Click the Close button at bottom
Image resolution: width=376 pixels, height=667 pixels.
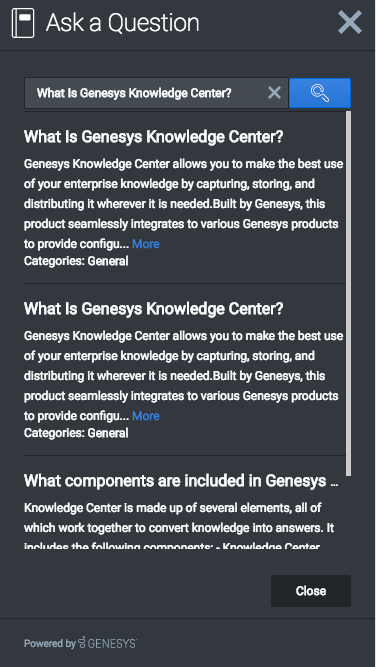(x=311, y=591)
